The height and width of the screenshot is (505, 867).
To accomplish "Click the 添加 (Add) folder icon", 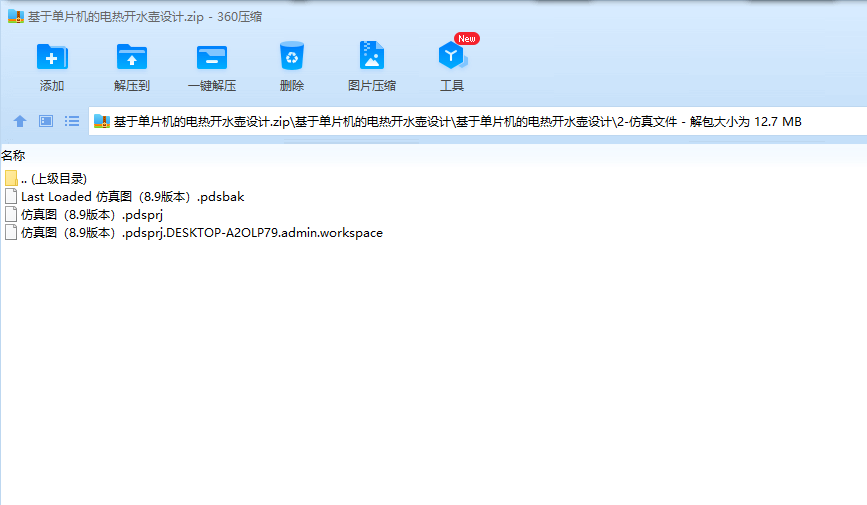I will point(52,56).
